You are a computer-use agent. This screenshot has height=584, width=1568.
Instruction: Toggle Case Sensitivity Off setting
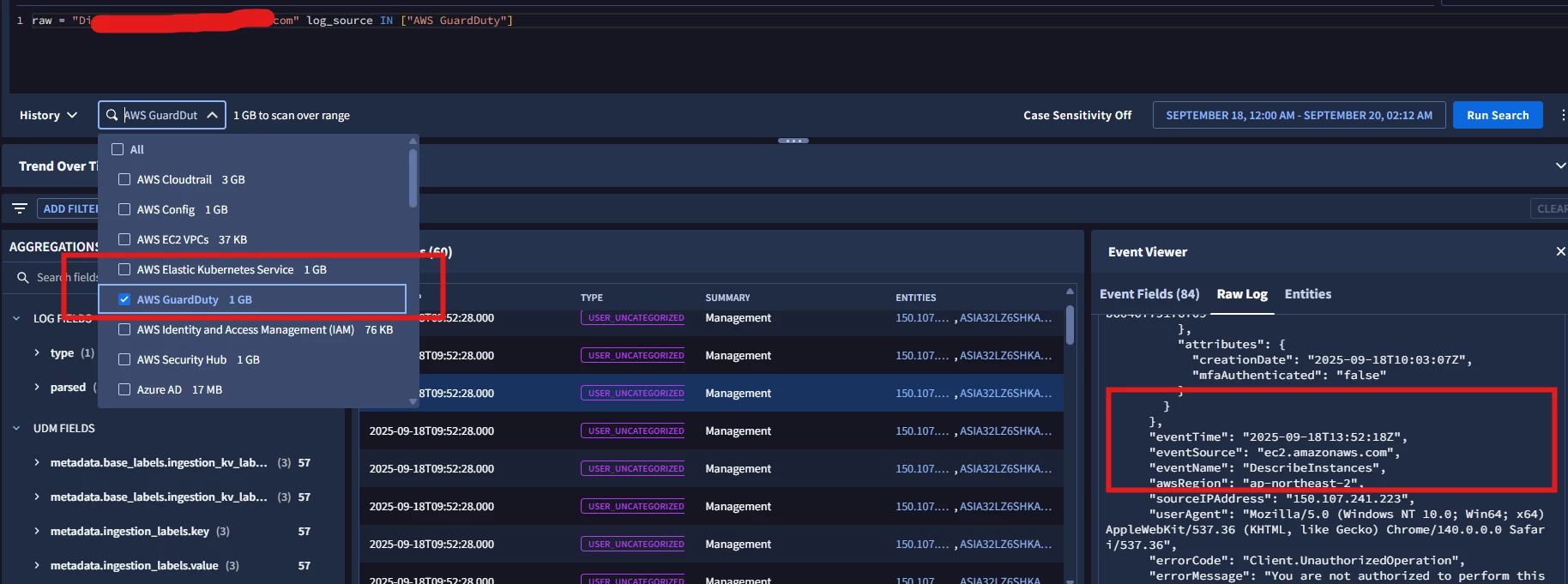pos(1077,115)
